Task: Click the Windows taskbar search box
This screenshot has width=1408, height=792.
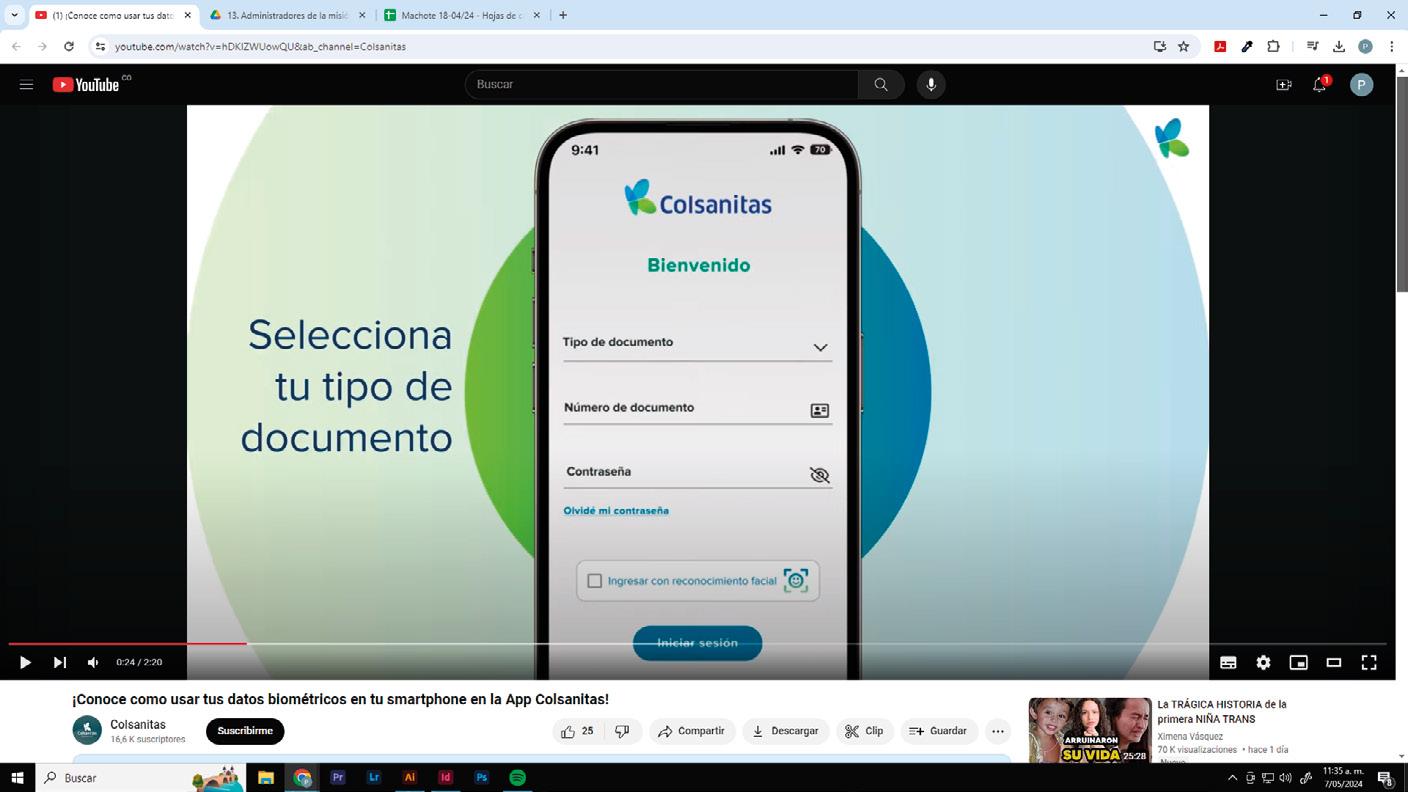Action: tap(140, 778)
